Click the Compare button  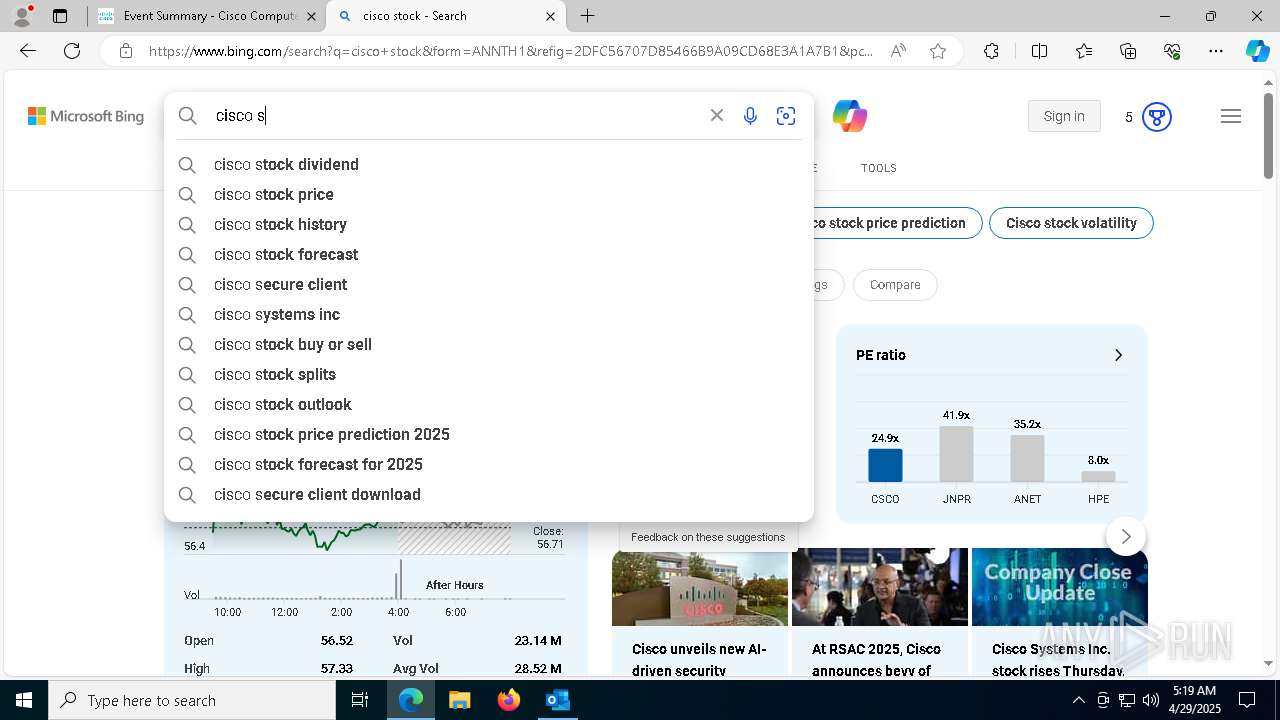895,285
